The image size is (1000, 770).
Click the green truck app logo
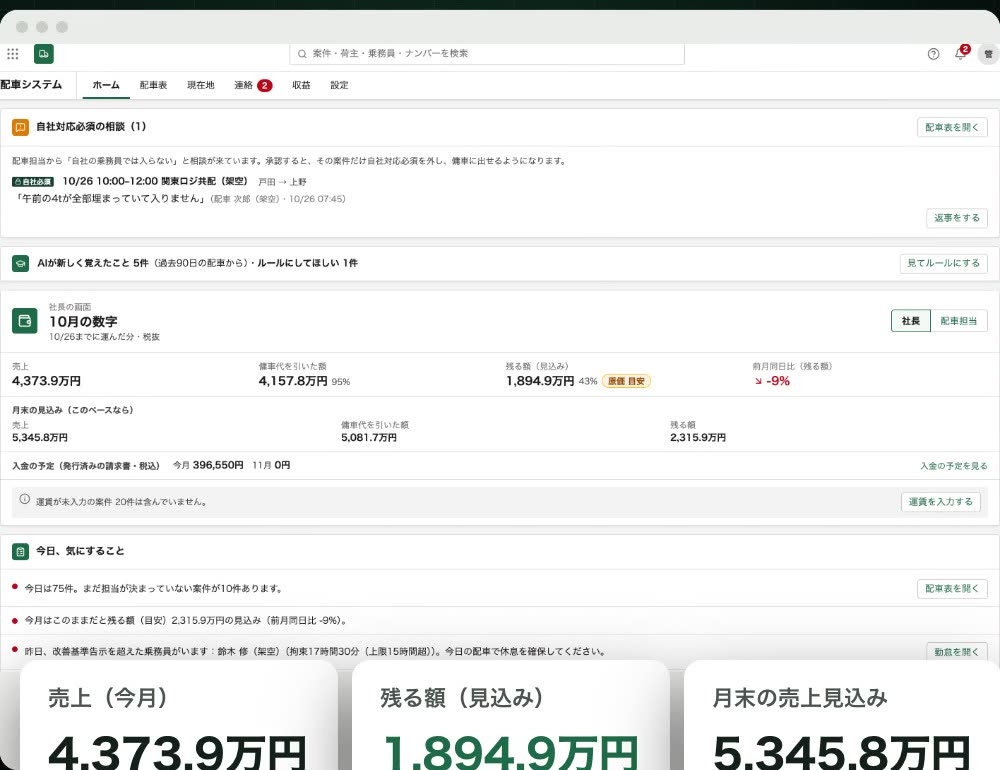click(43, 54)
